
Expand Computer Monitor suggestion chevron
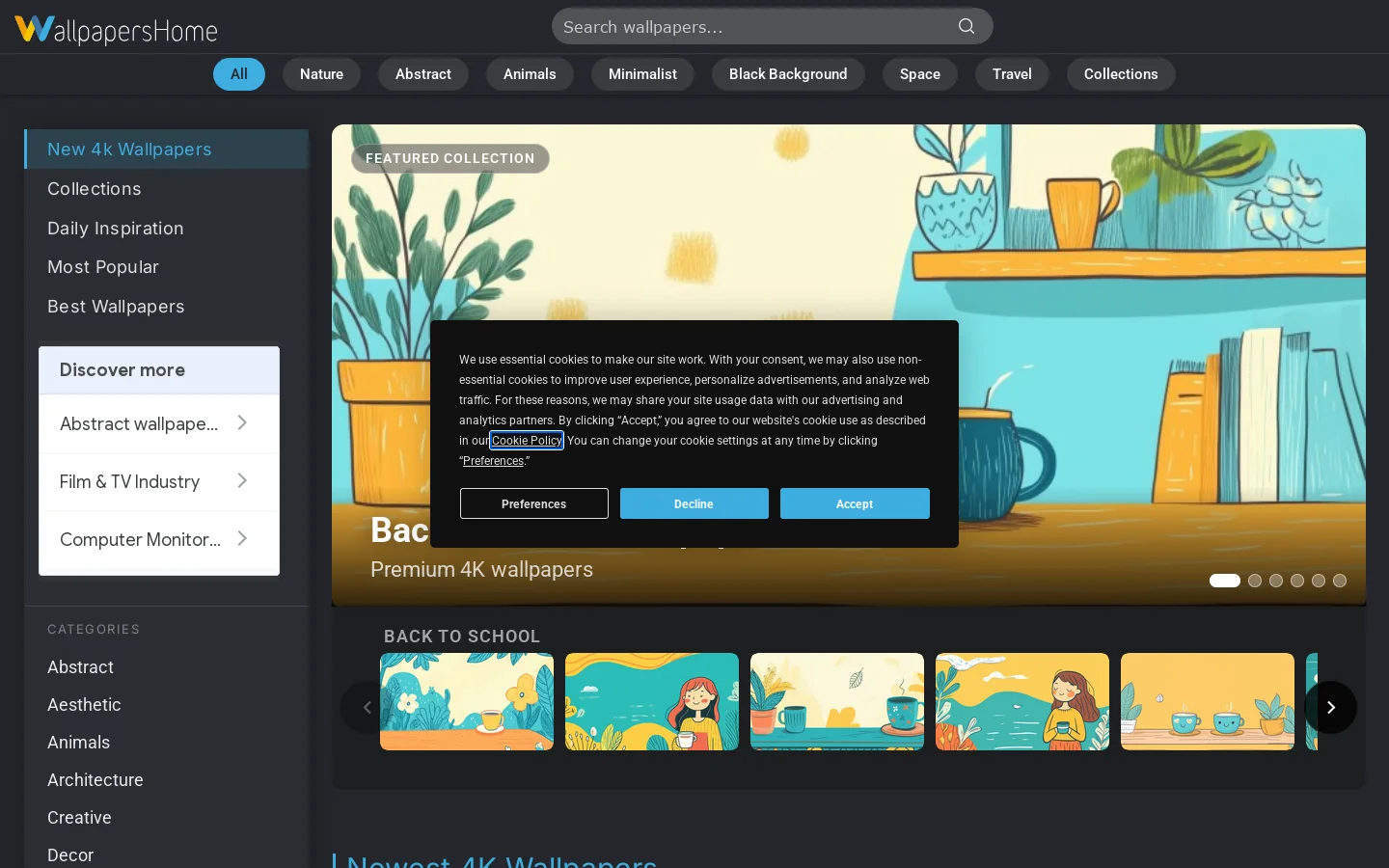click(x=242, y=538)
